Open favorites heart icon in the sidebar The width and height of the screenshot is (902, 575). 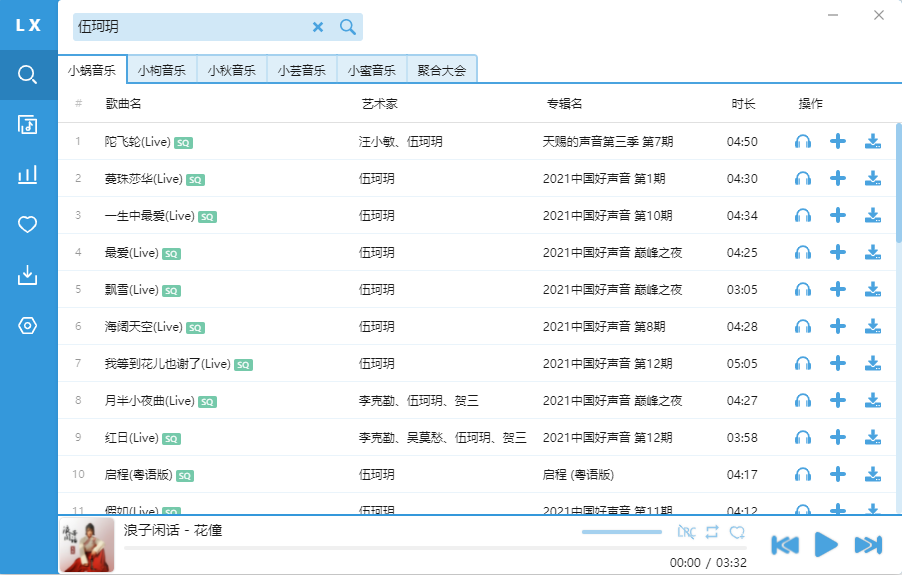(x=28, y=225)
